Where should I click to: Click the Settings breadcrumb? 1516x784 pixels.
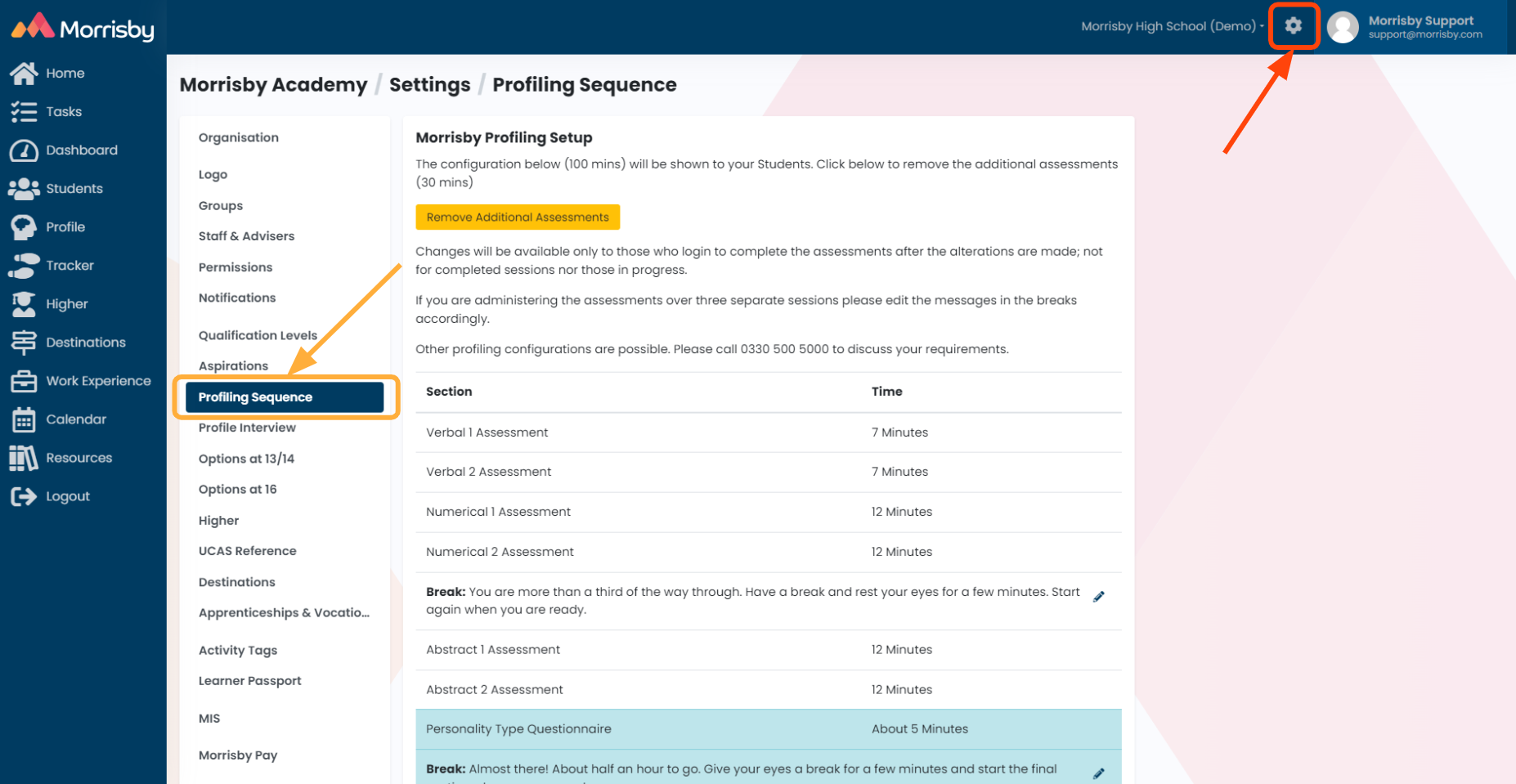click(429, 84)
